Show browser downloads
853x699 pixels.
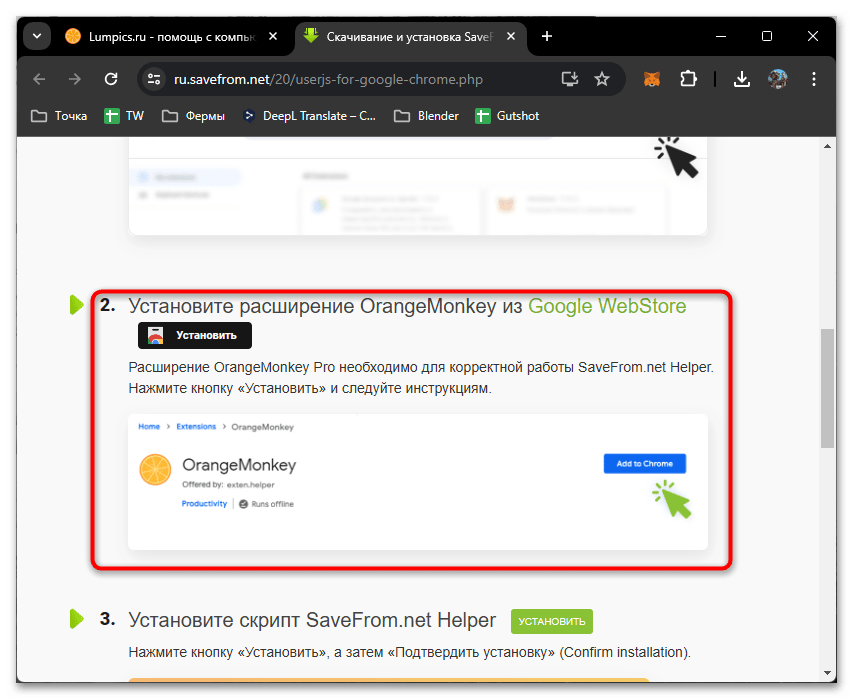click(741, 79)
